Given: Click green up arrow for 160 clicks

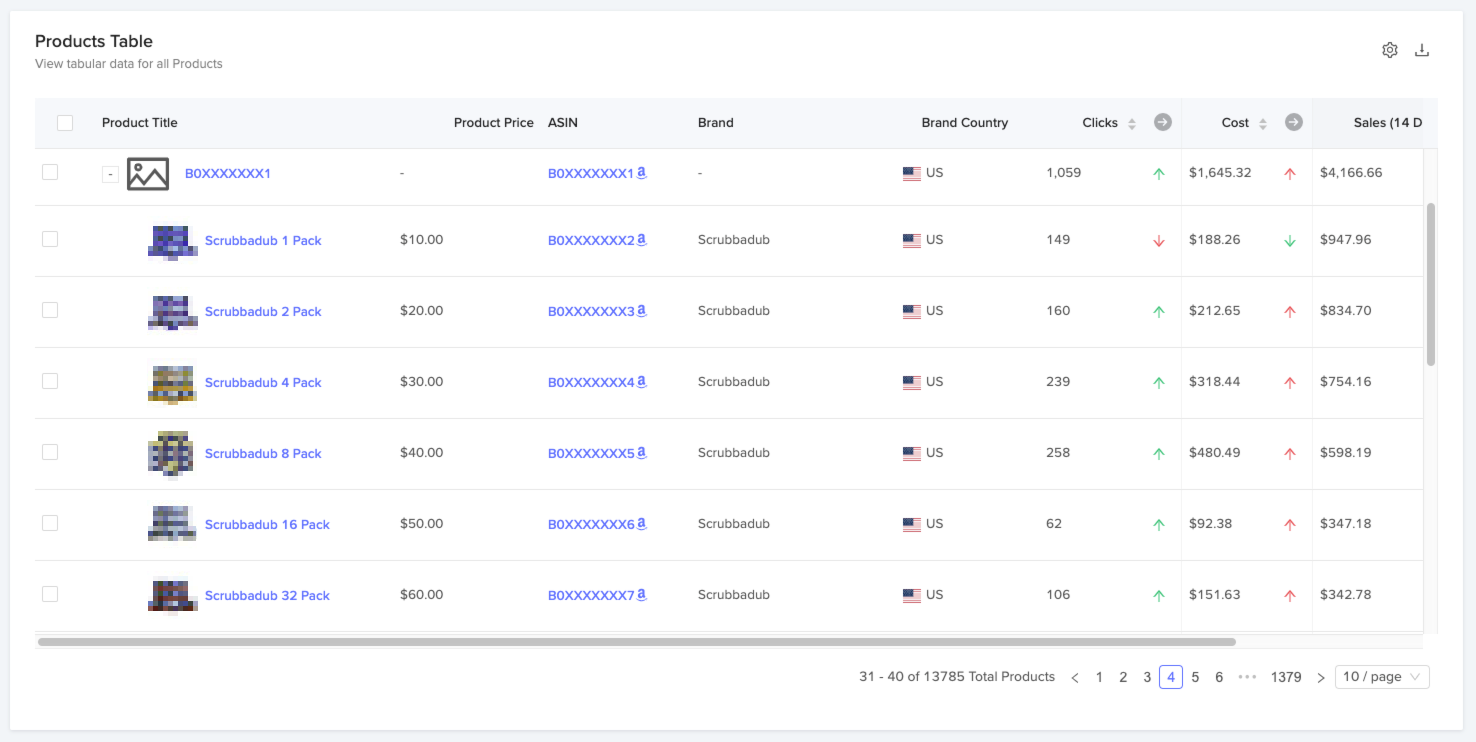Looking at the screenshot, I should click(x=1159, y=312).
